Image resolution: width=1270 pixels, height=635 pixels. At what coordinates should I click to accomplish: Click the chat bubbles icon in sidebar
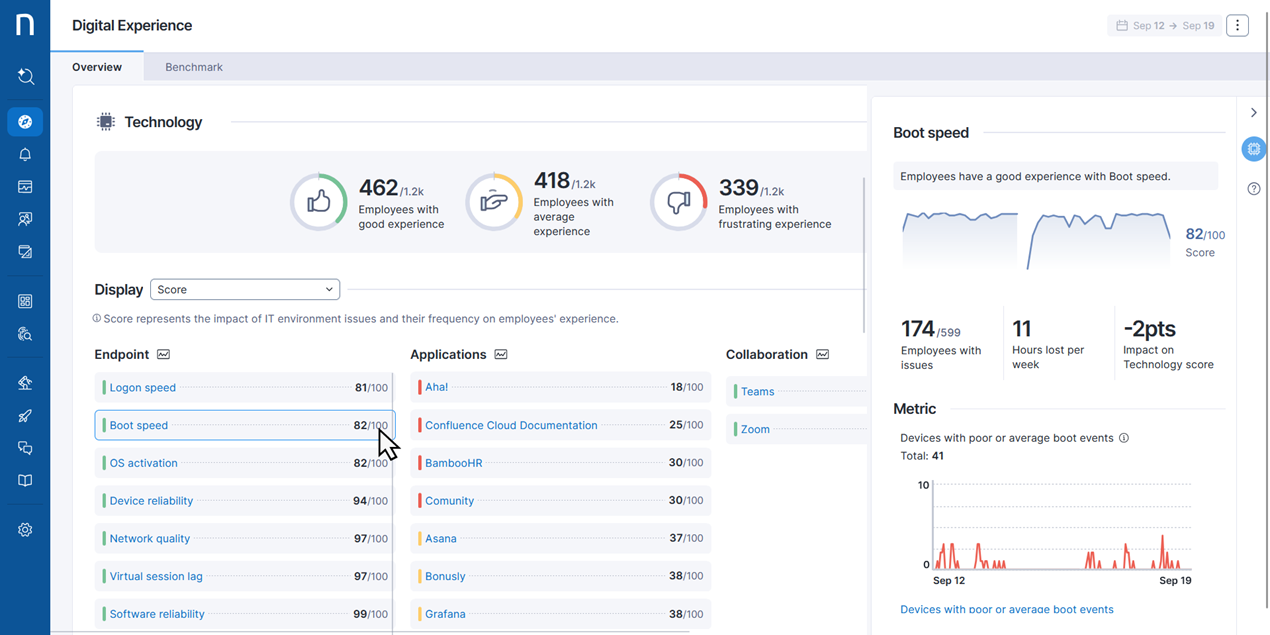click(25, 448)
